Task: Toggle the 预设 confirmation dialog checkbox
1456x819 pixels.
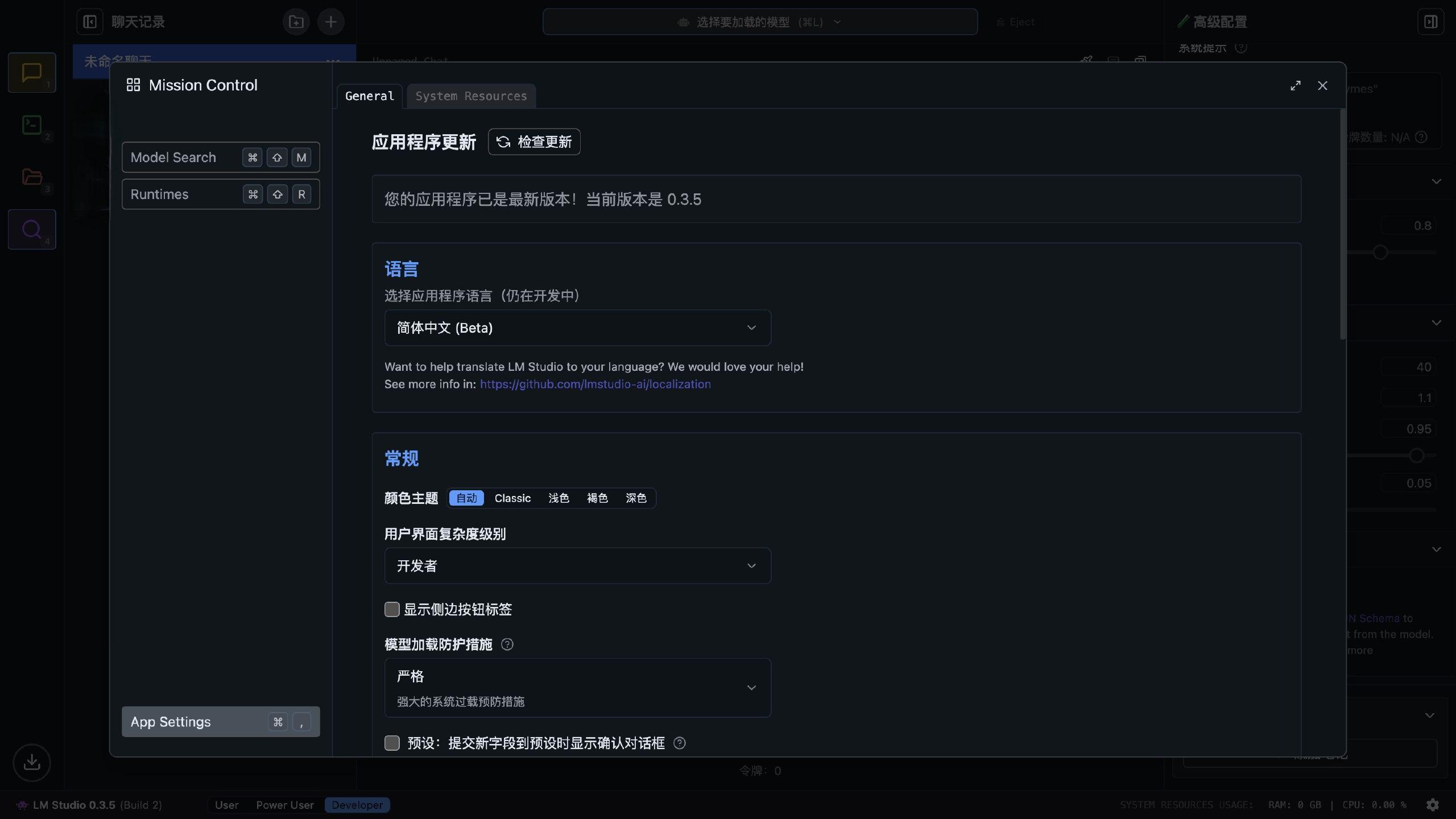Action: click(x=392, y=743)
